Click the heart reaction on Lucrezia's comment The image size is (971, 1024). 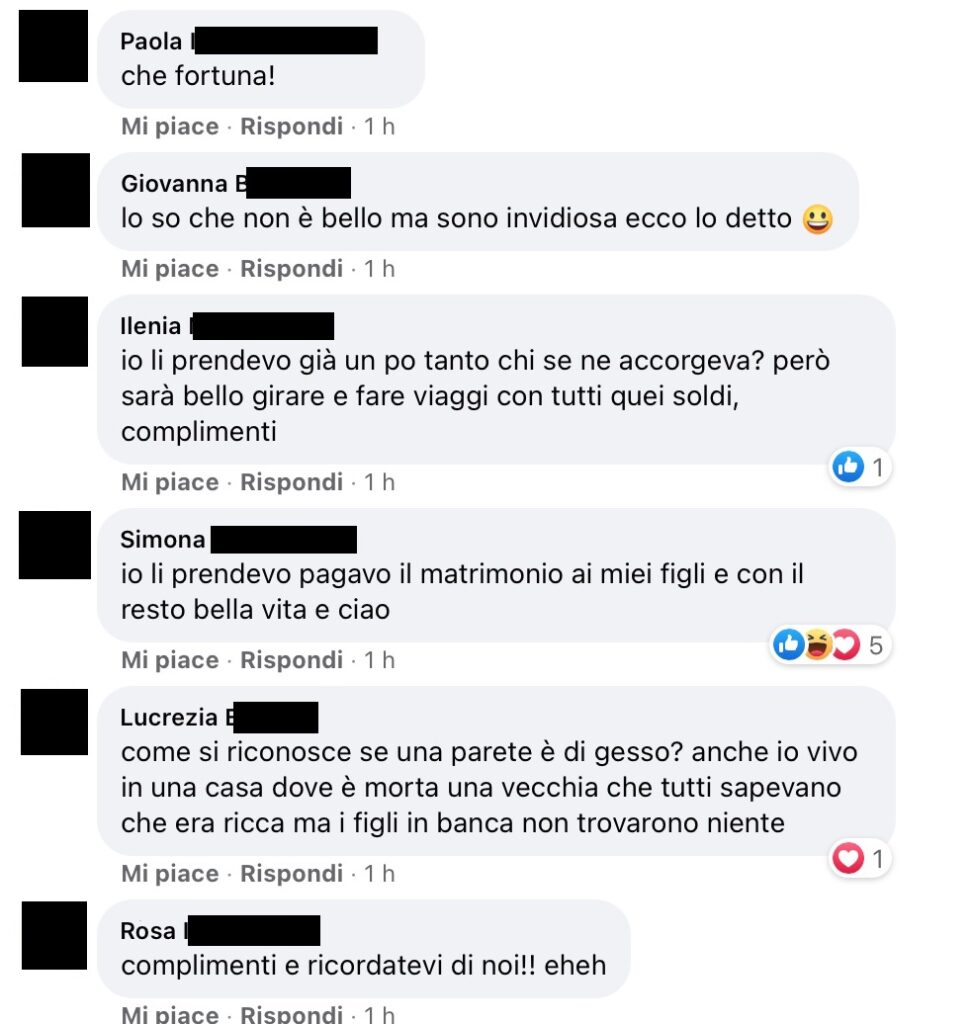point(848,858)
